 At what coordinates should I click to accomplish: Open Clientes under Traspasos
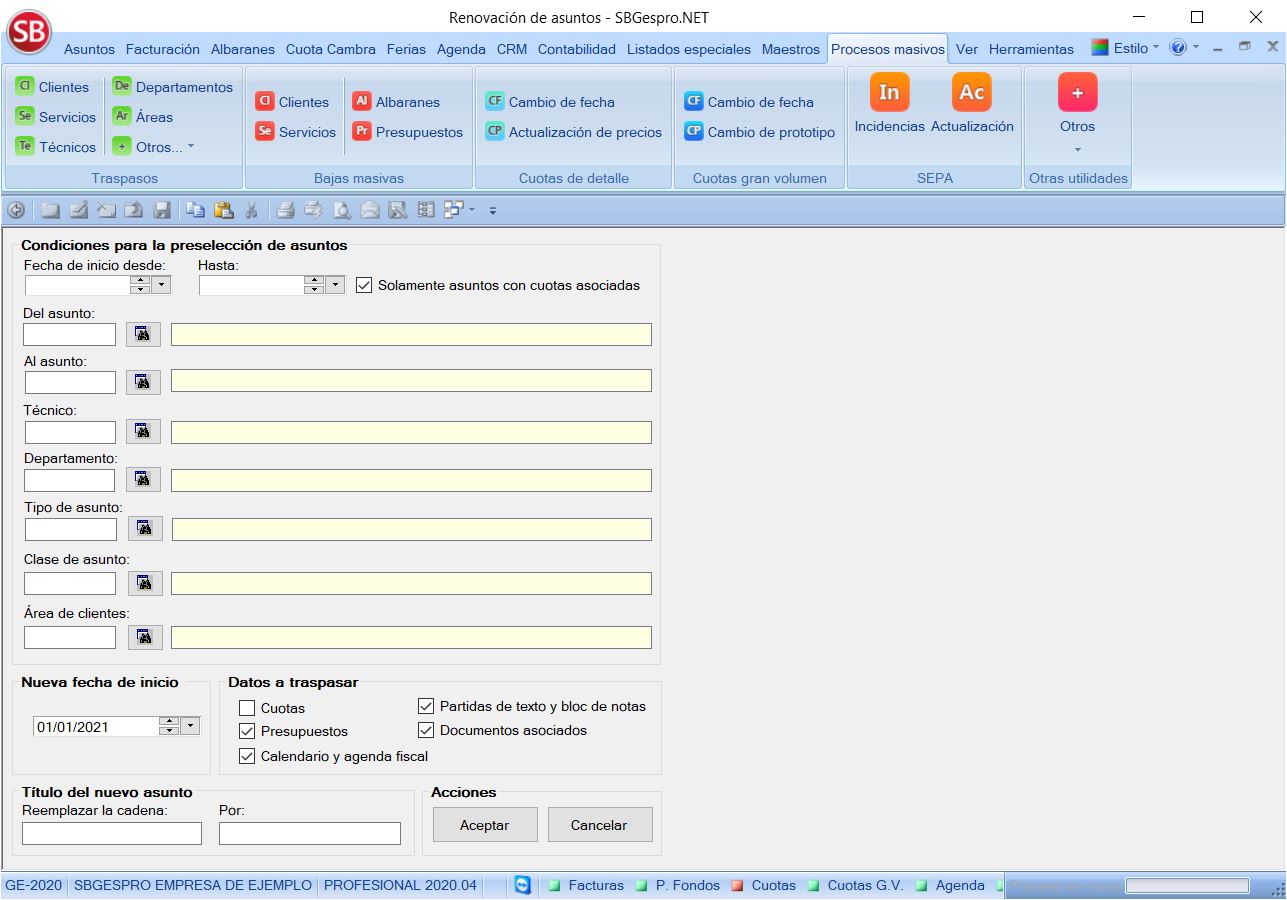55,87
